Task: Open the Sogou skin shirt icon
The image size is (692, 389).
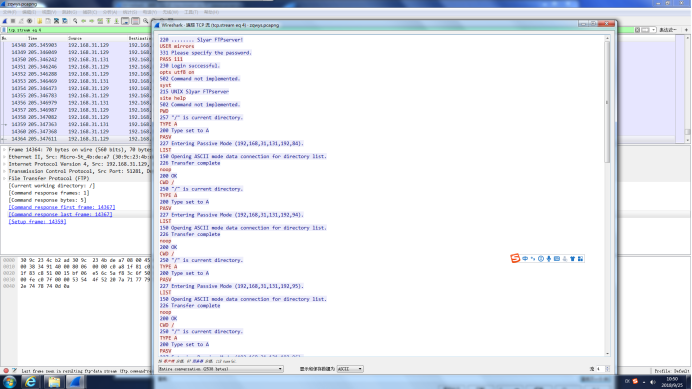Action: tap(572, 259)
